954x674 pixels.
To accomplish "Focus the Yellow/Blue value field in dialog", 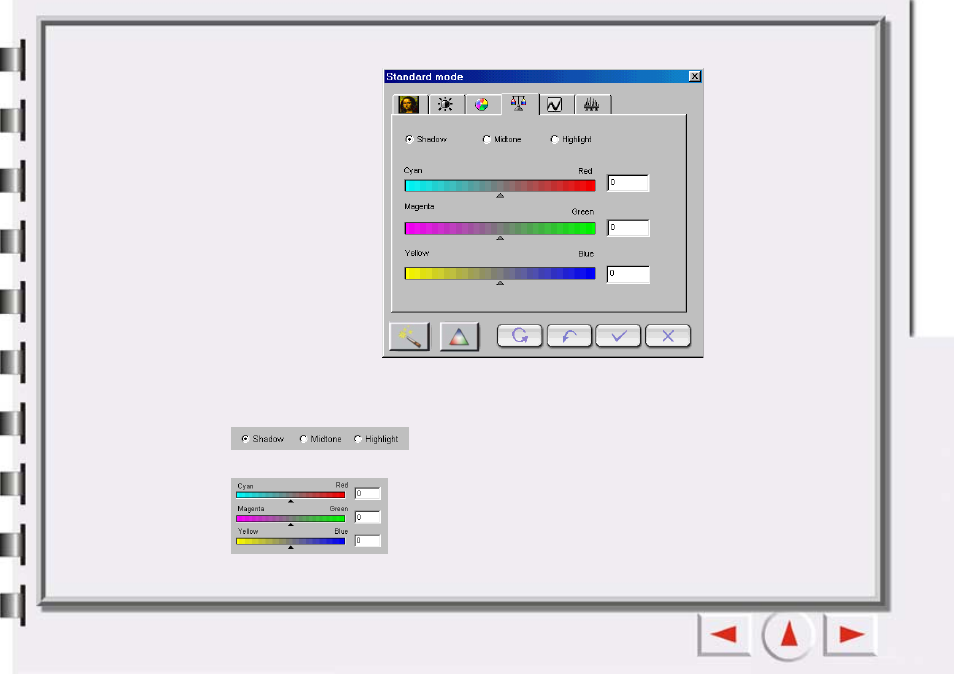I will point(628,274).
